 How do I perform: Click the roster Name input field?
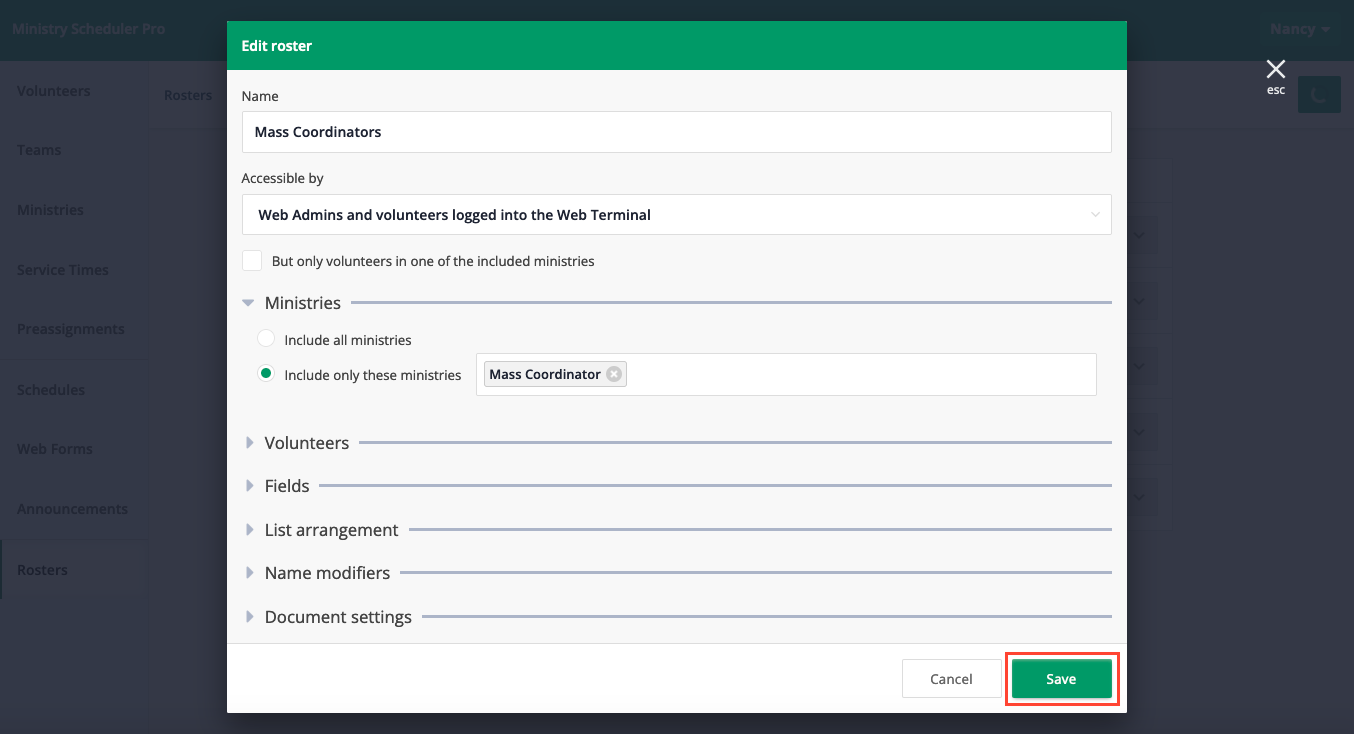coord(676,132)
